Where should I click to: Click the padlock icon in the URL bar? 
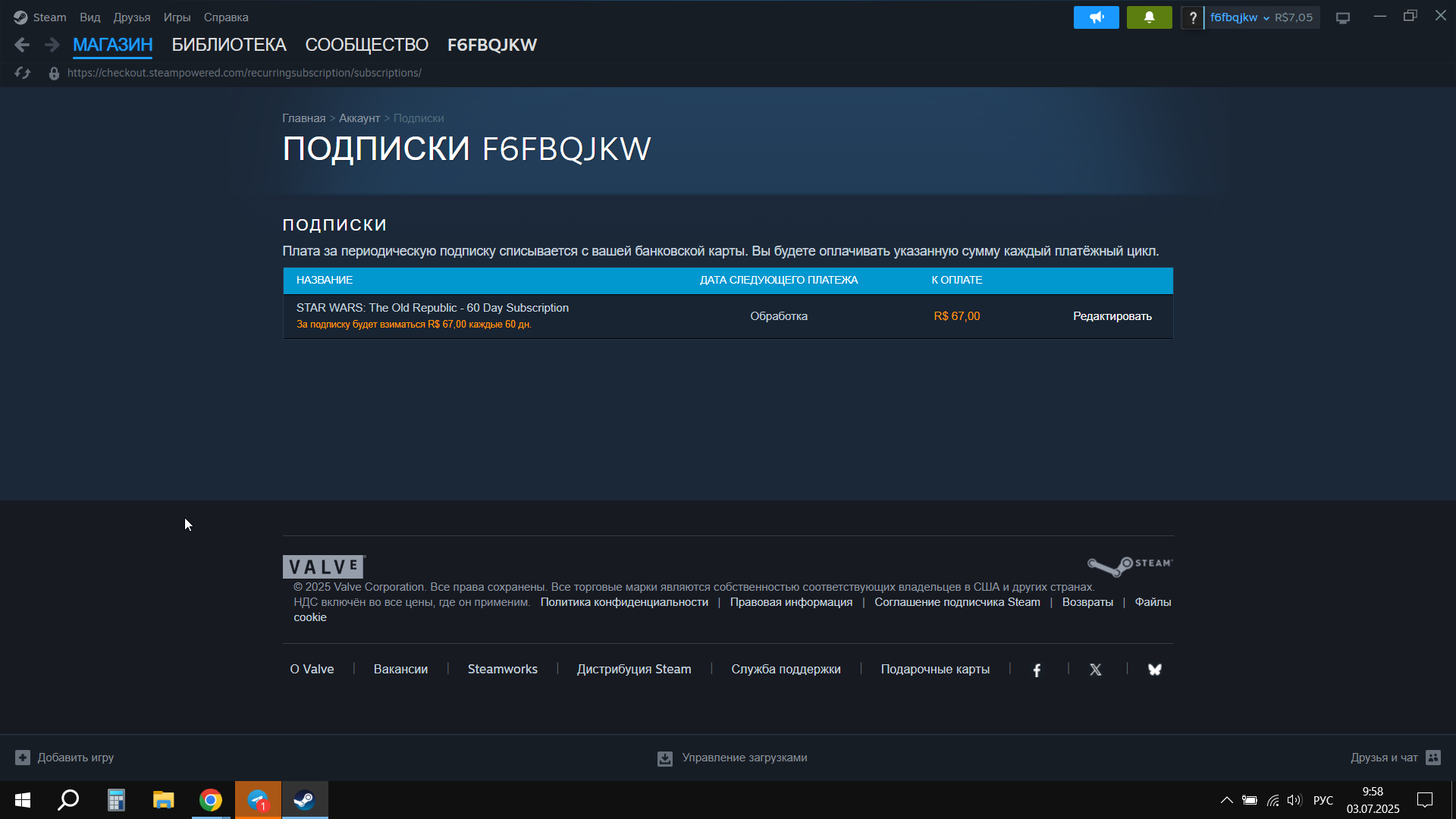click(54, 74)
